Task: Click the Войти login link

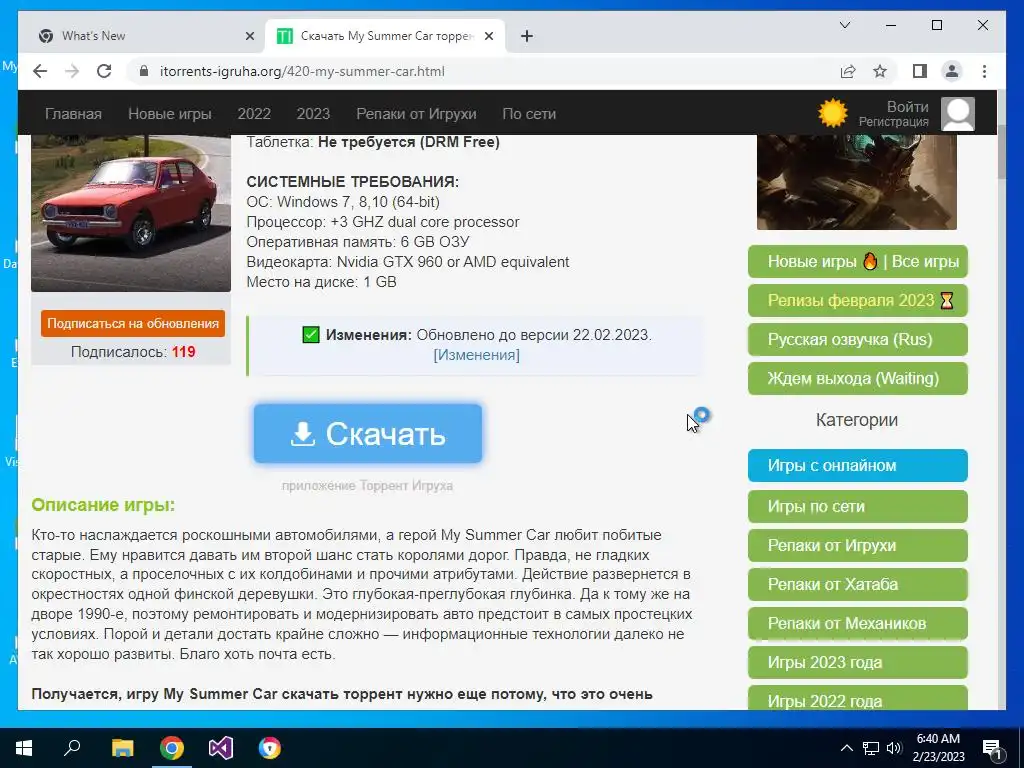Action: pos(907,106)
